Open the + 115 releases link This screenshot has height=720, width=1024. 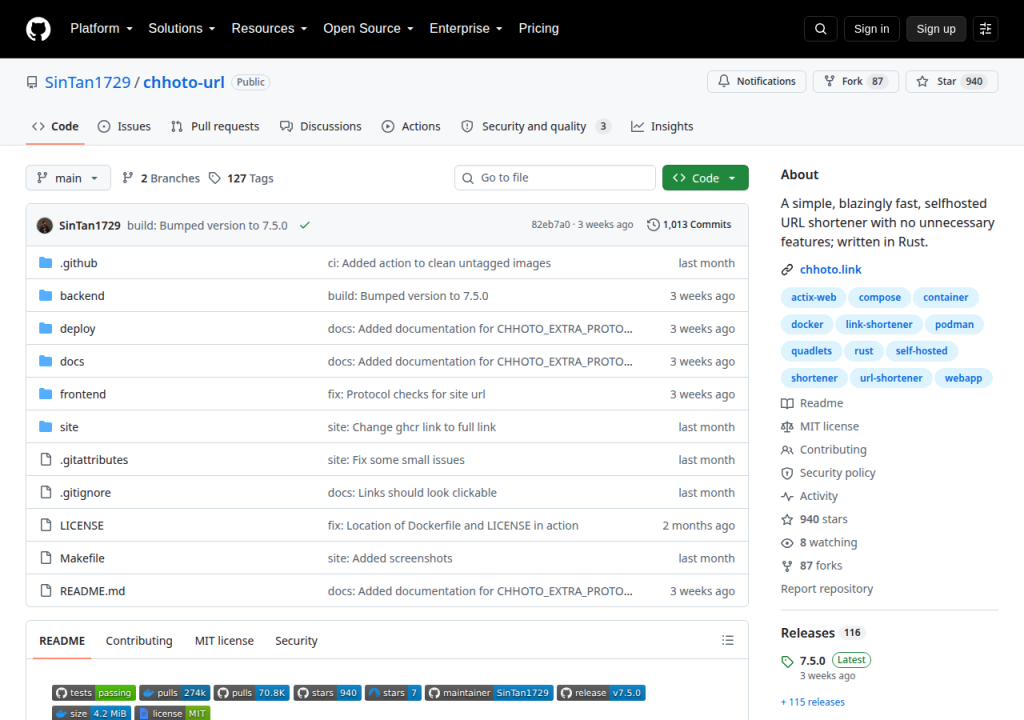[812, 702]
